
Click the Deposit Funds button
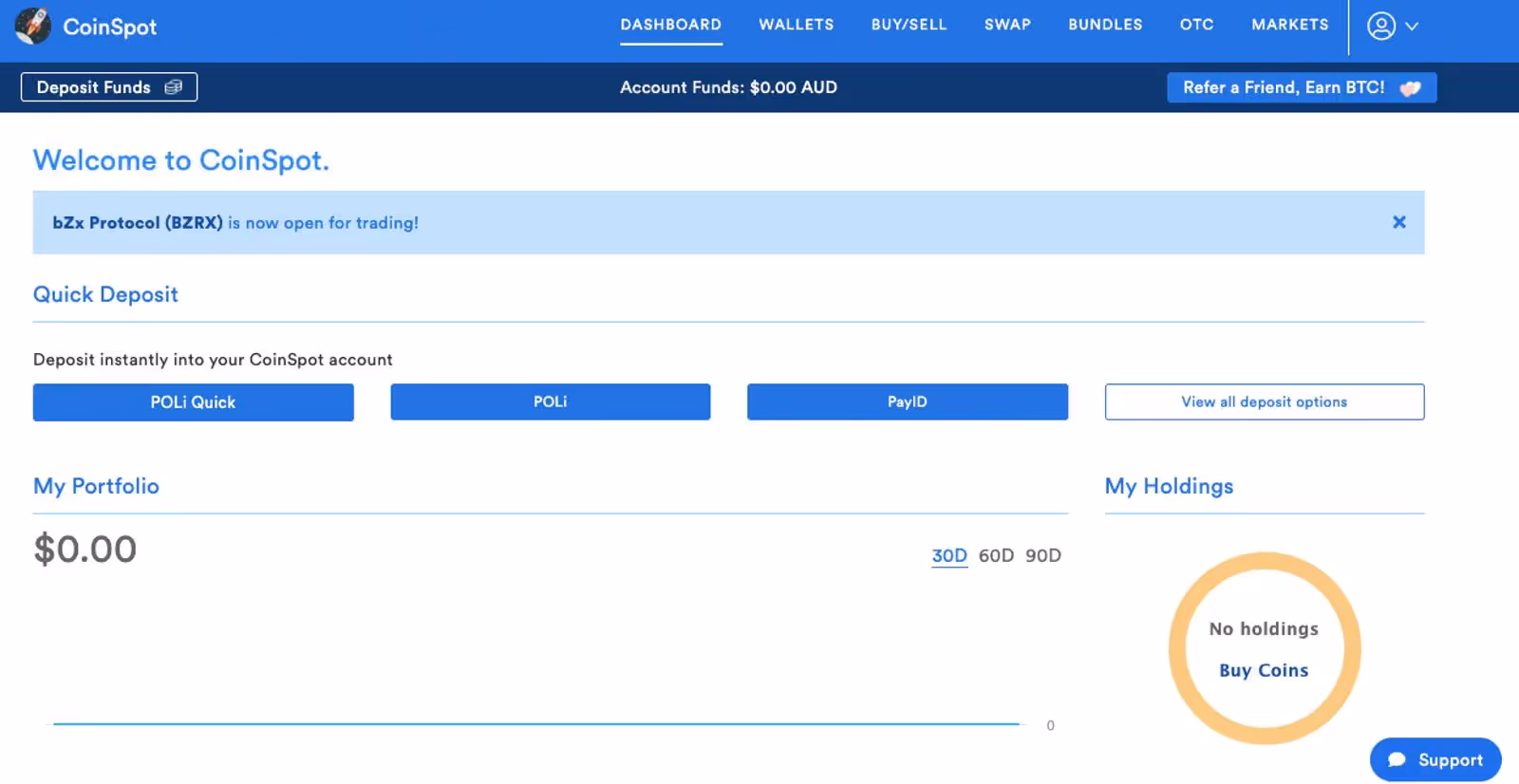tap(109, 87)
